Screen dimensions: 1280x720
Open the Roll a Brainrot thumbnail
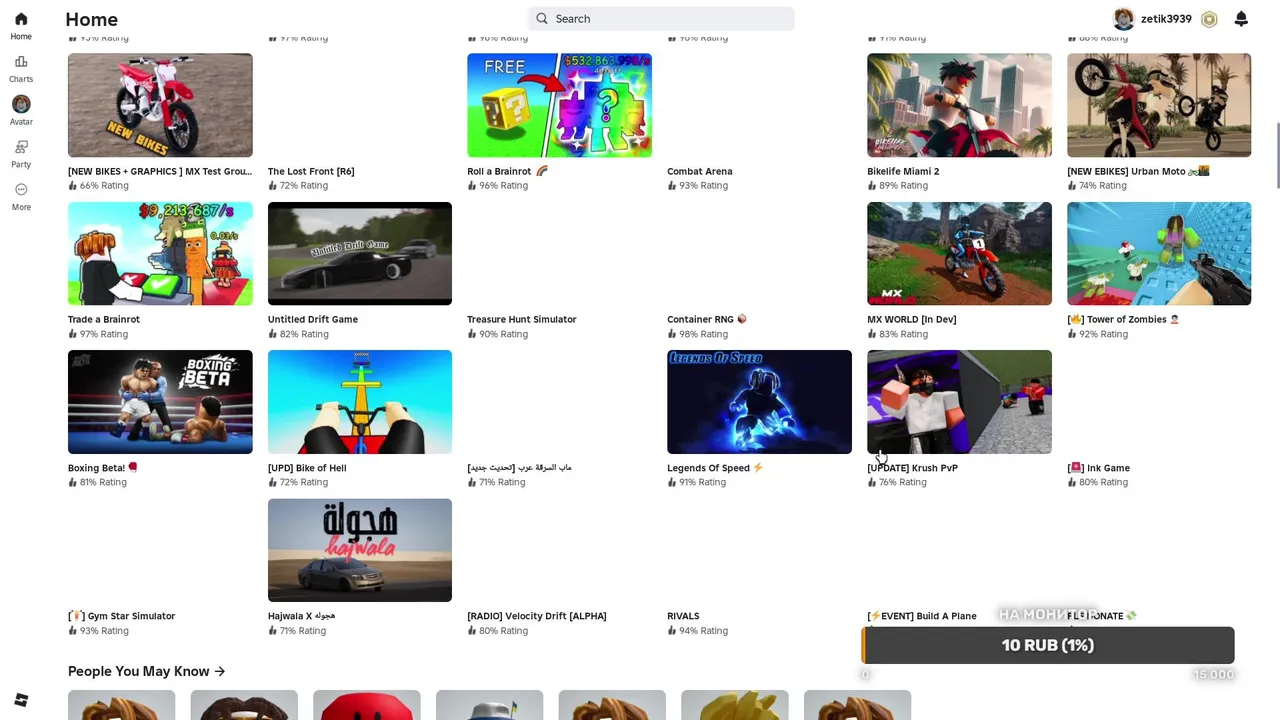[x=559, y=105]
